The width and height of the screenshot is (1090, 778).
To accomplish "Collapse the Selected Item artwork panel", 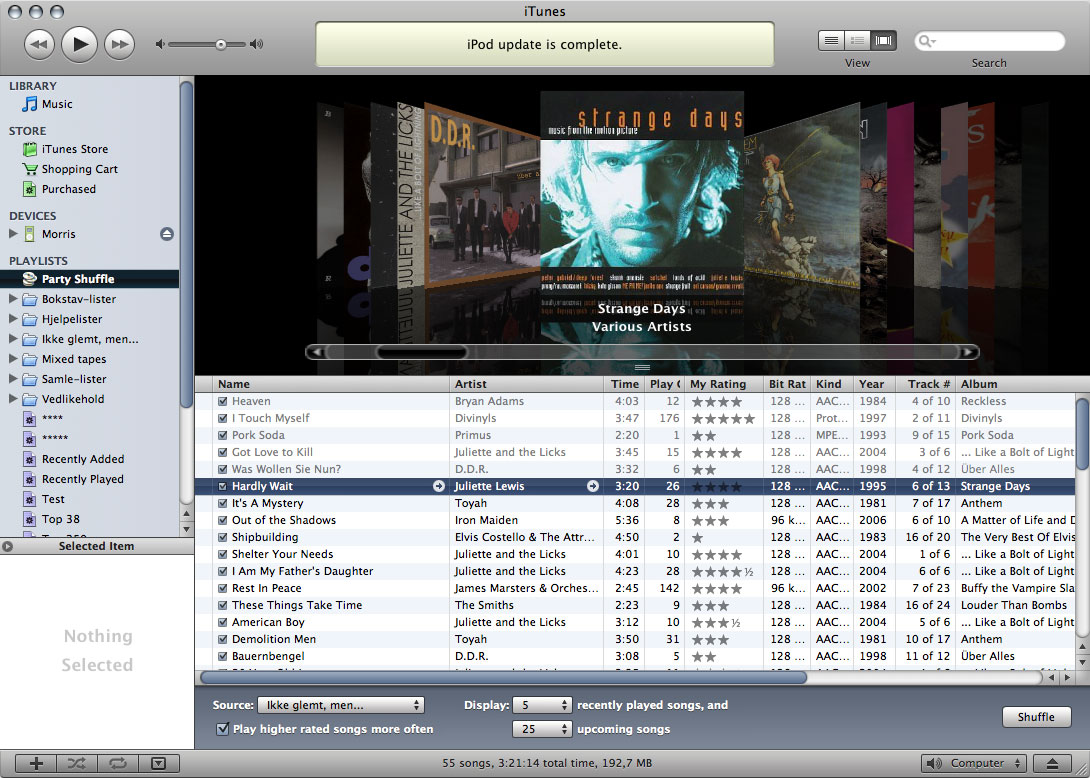I will pyautogui.click(x=8, y=546).
